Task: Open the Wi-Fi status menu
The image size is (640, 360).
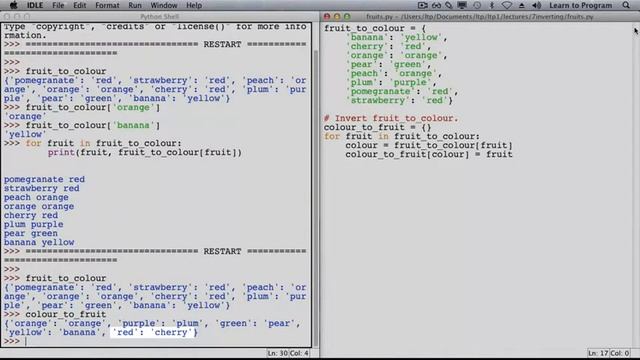Action: click(x=507, y=5)
